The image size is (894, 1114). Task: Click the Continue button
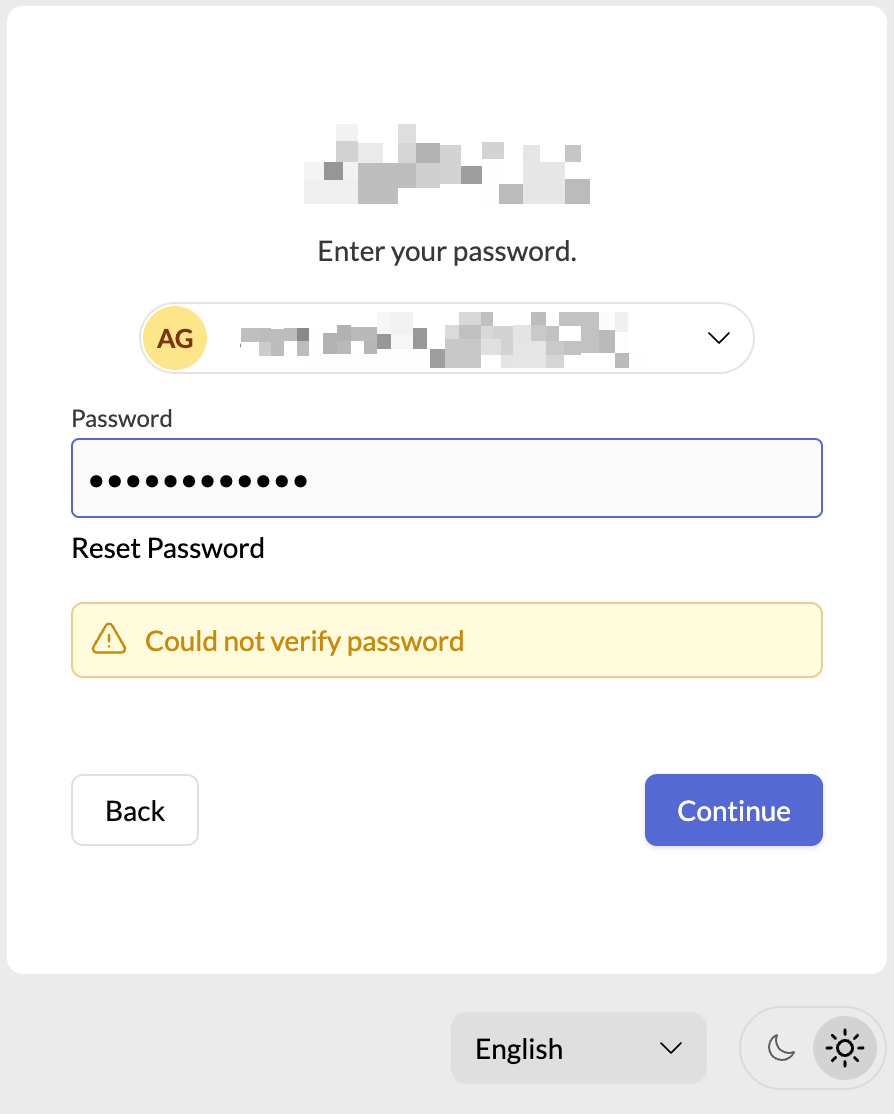pyautogui.click(x=733, y=810)
